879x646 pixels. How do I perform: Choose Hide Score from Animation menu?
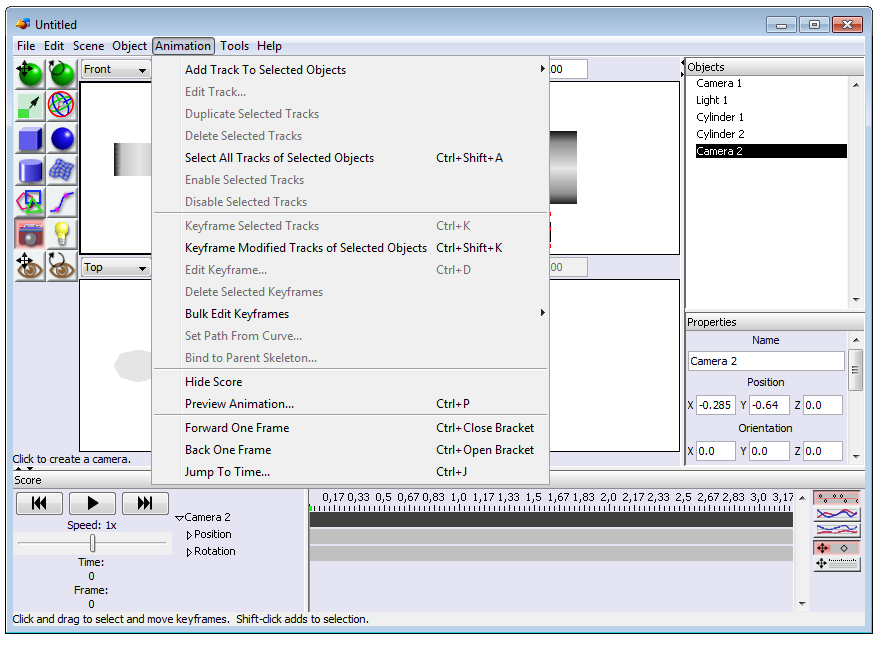click(x=213, y=382)
